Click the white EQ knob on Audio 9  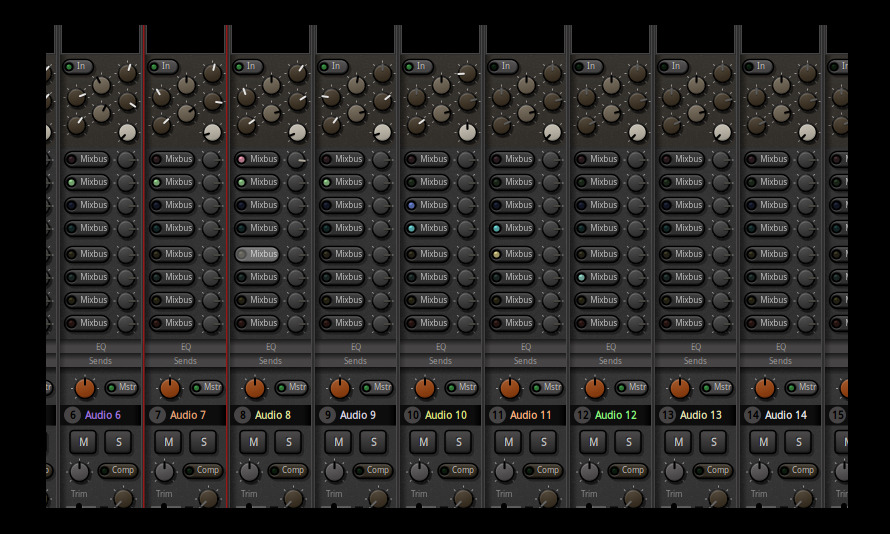point(383,132)
